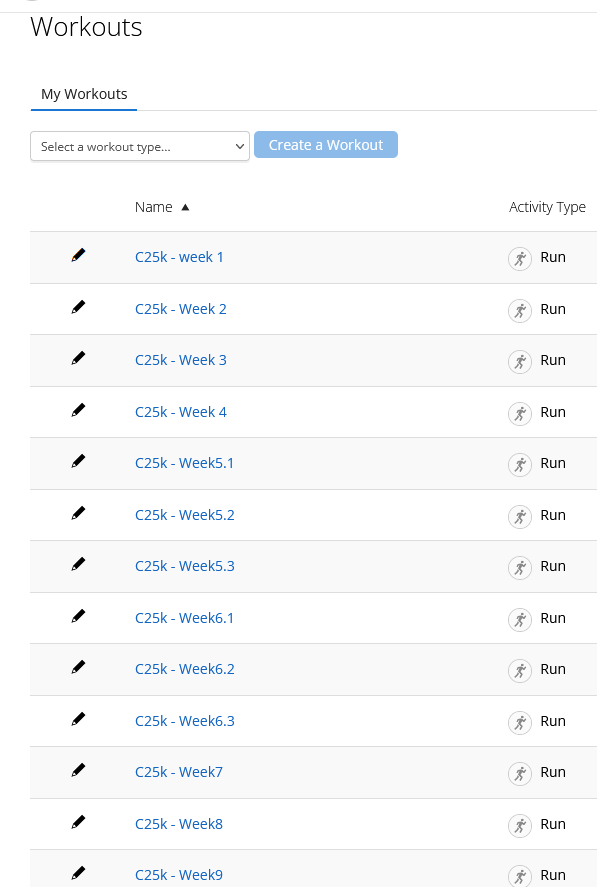Open the Select a workout type dropdown
Screen dimensions: 597x887
140,147
